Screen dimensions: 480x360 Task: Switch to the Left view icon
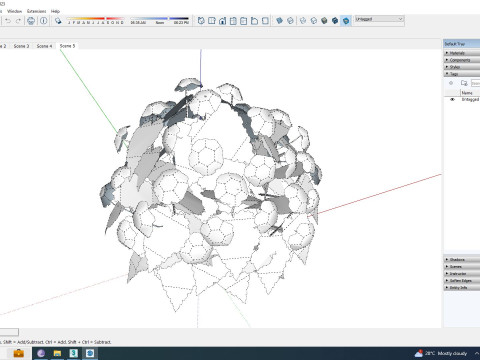(254, 21)
